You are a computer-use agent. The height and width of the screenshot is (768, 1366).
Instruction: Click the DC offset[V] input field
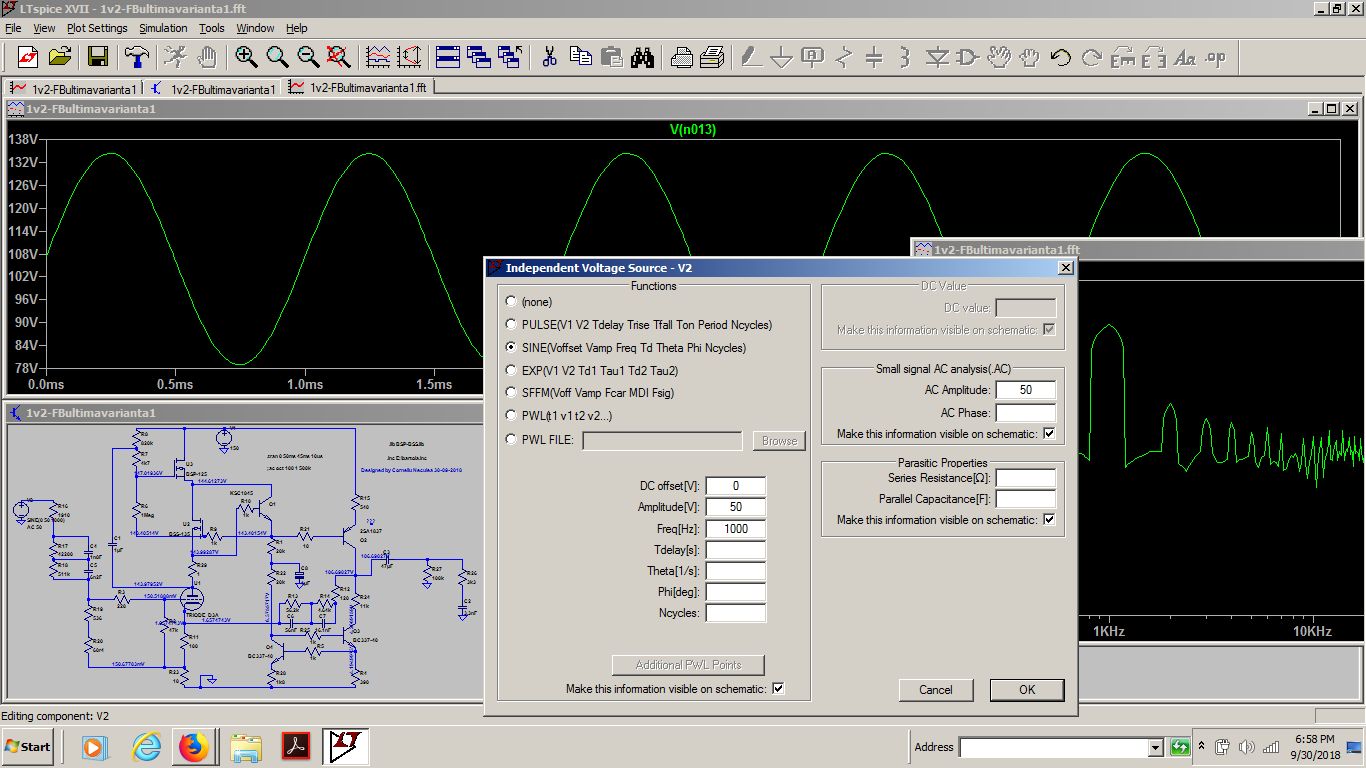(x=736, y=486)
